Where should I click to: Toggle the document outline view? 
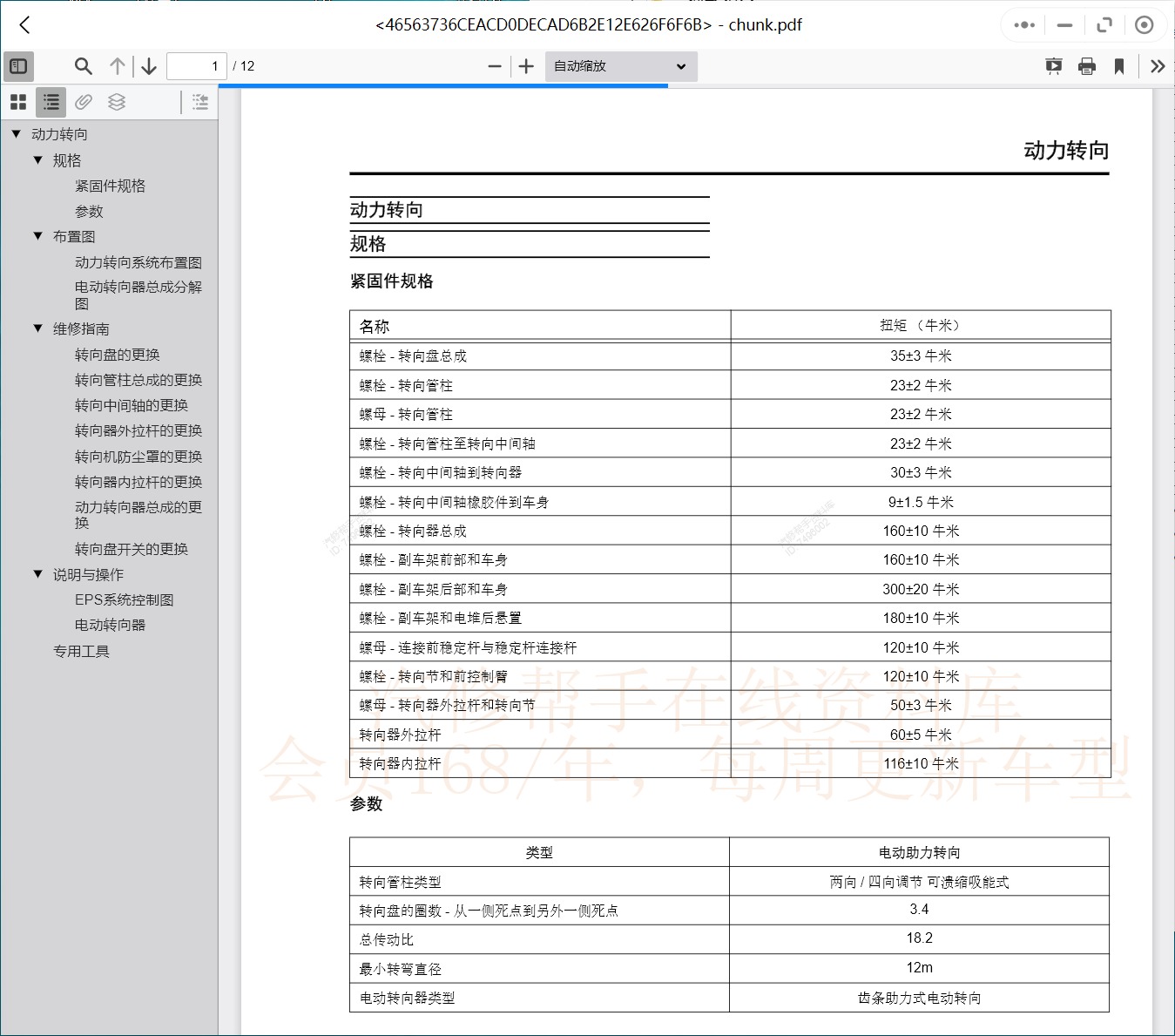click(x=50, y=102)
